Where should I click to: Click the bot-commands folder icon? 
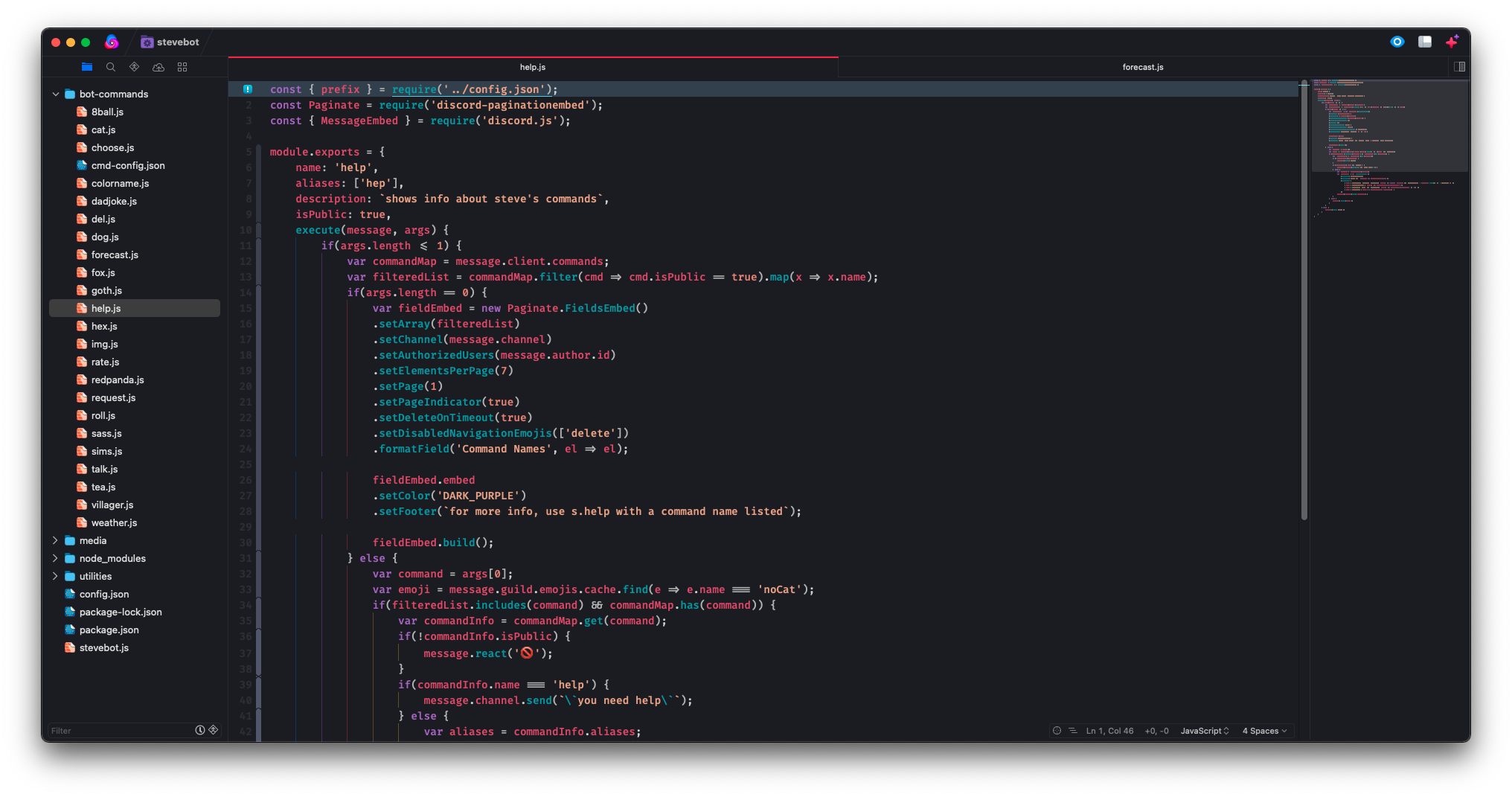pos(70,94)
